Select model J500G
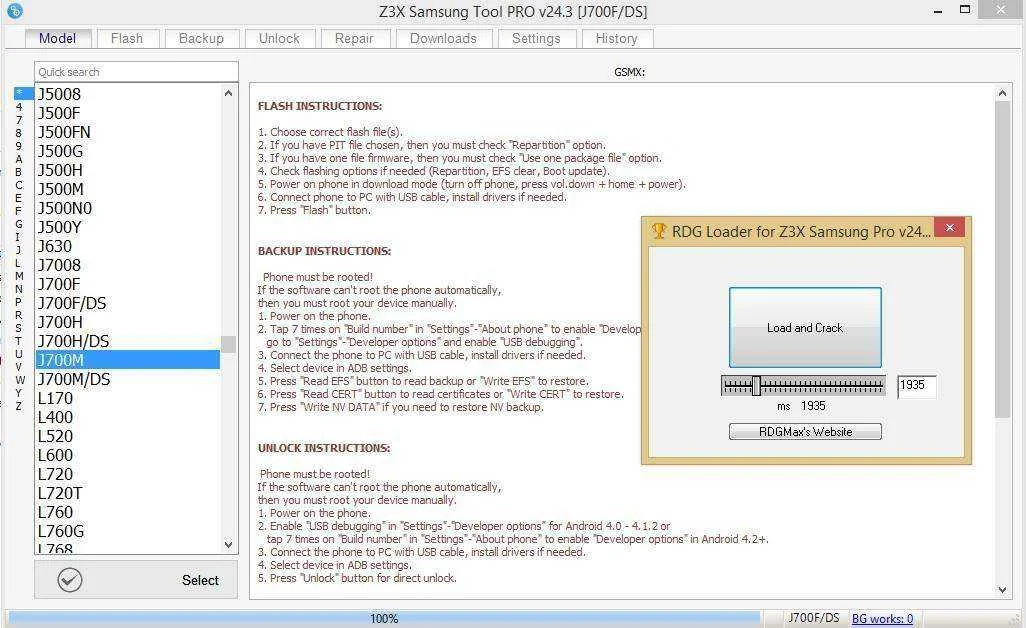 coord(128,151)
